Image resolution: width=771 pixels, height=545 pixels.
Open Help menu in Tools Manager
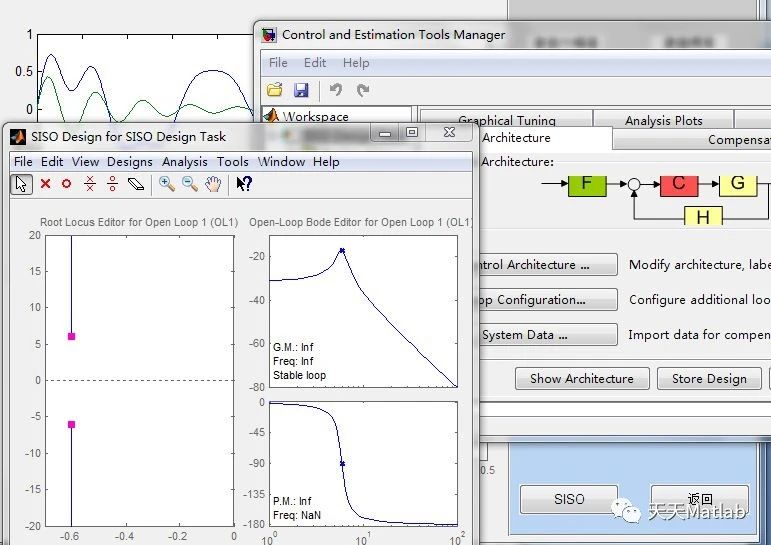pyautogui.click(x=356, y=63)
